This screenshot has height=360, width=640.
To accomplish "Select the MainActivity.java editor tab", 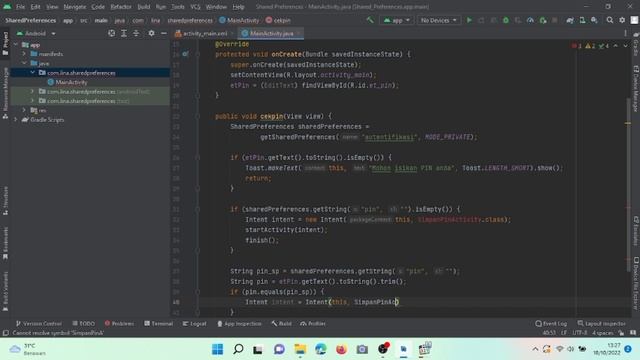I will (271, 33).
